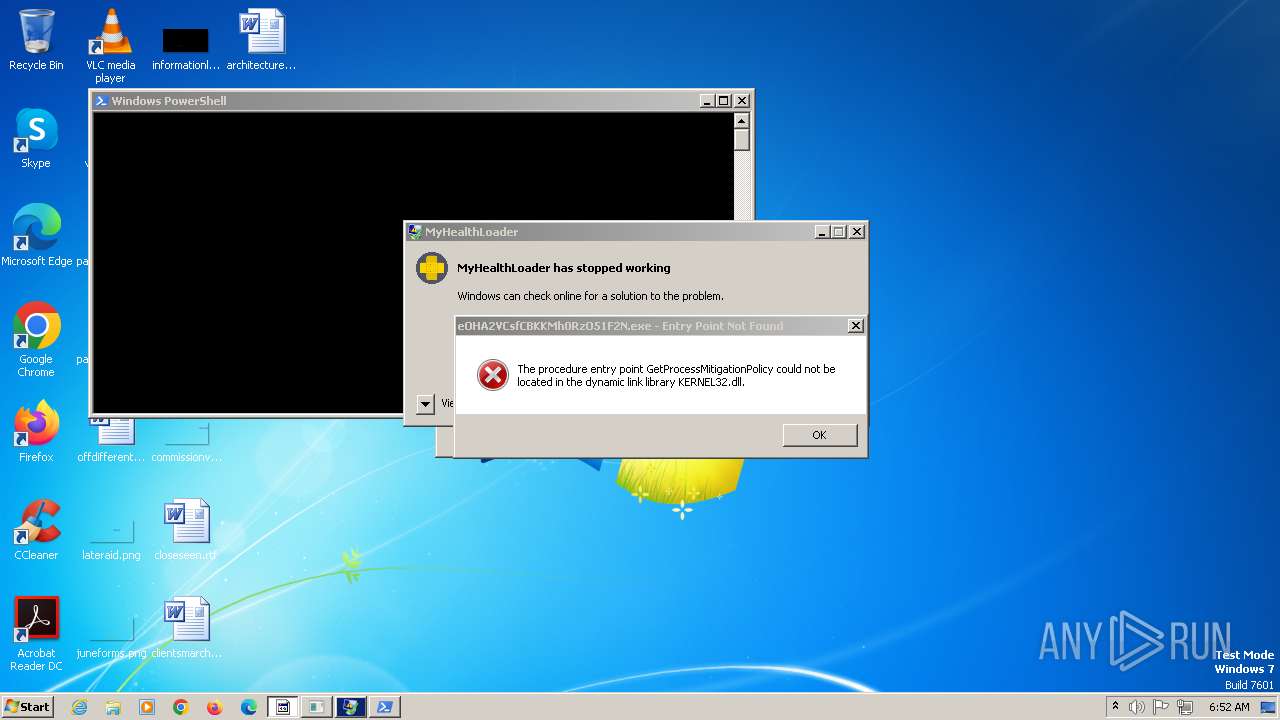Switch to the console window taskbar button
Image resolution: width=1280 pixels, height=720 pixels.
pyautogui.click(x=283, y=707)
